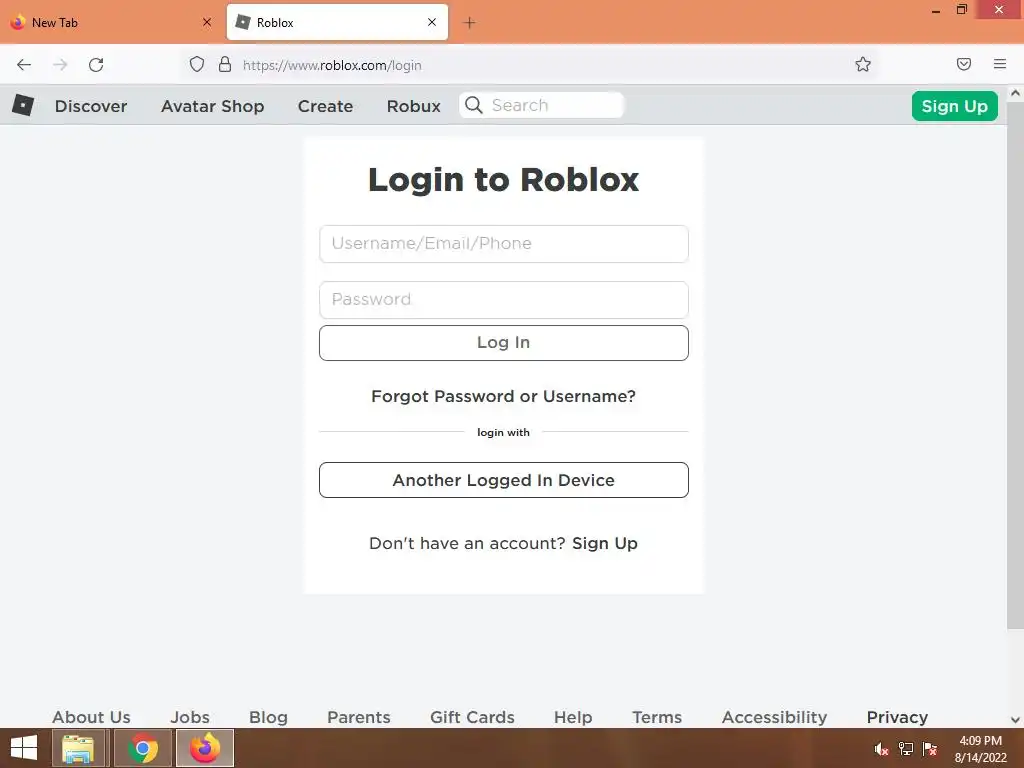1024x768 pixels.
Task: Click the browser address bar URL
Action: (332, 65)
